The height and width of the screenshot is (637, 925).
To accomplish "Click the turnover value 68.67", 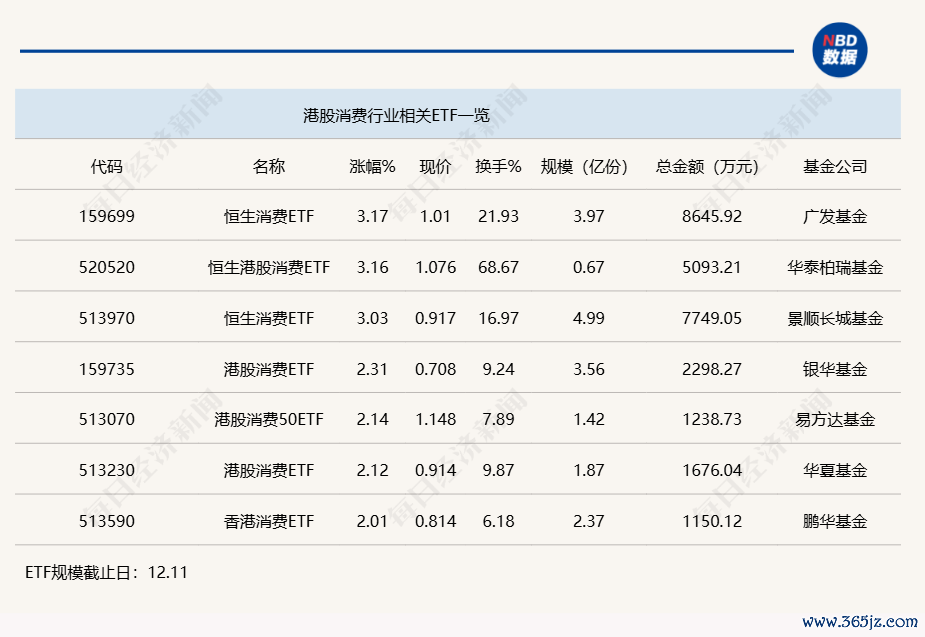I will (x=498, y=267).
